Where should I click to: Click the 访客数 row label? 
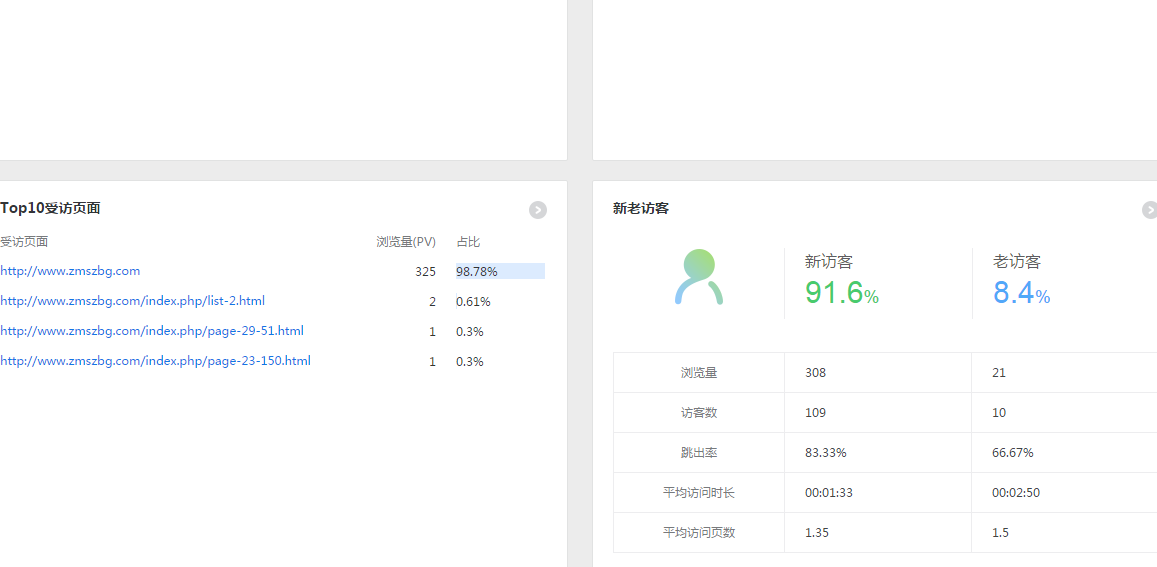tap(699, 413)
